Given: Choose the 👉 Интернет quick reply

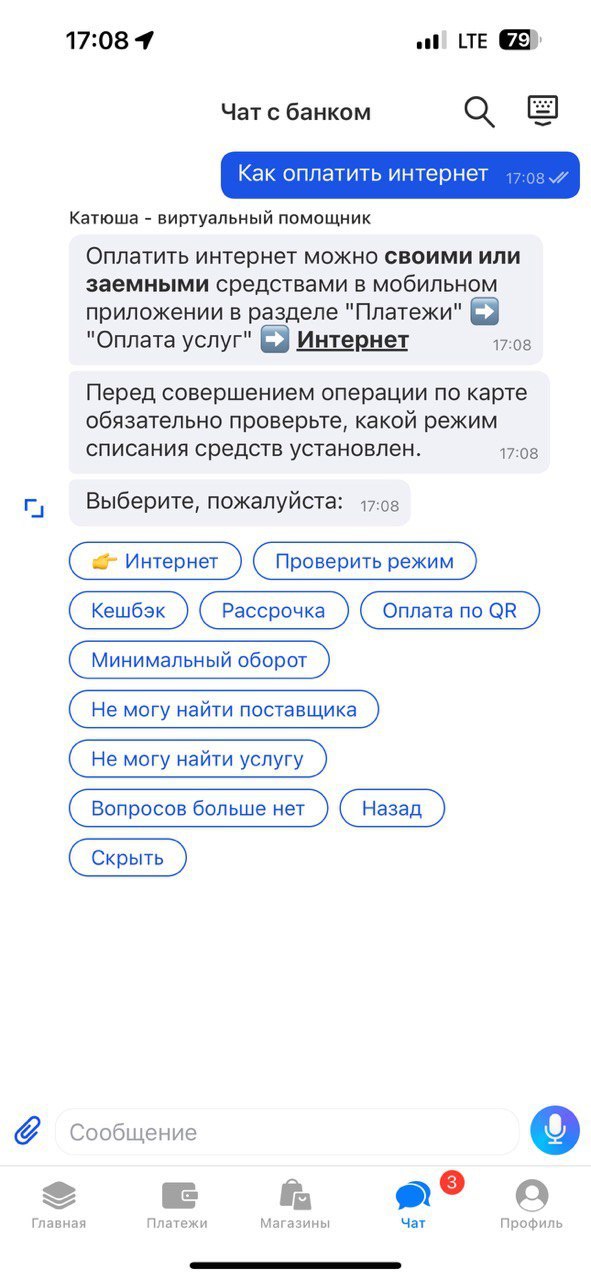Looking at the screenshot, I should (155, 561).
